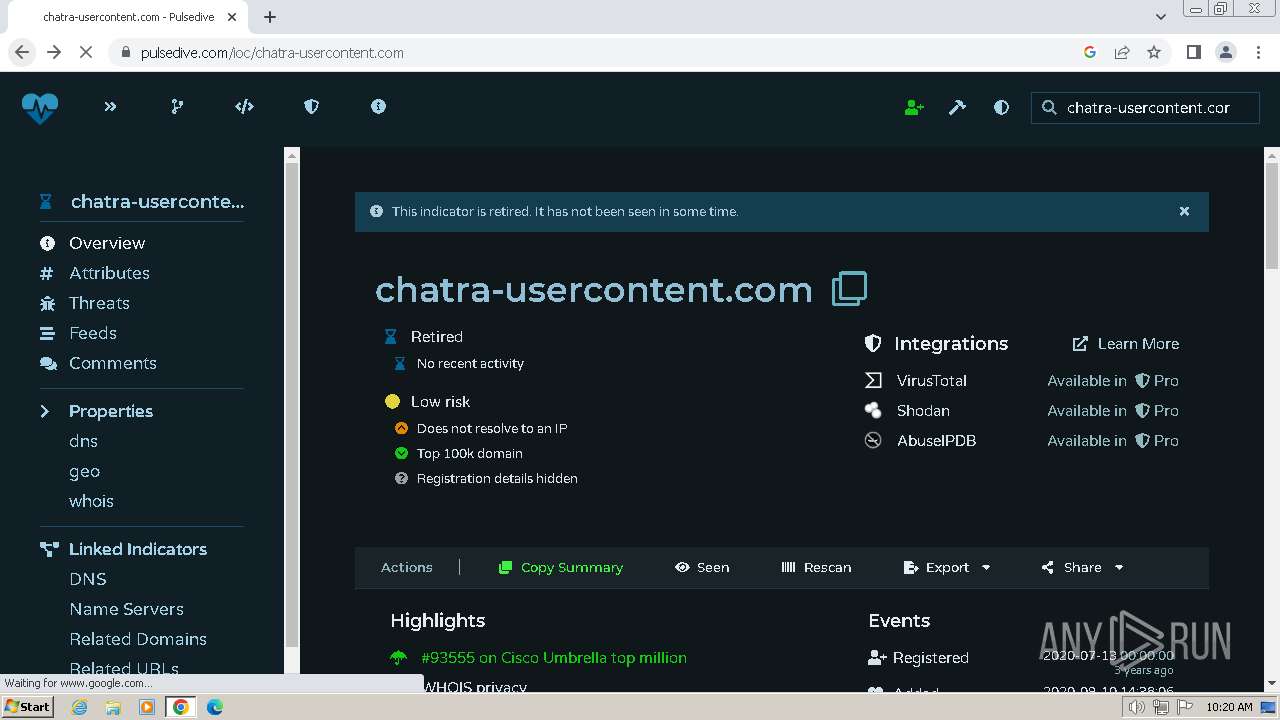Open the Share dropdown
Screen dimensions: 1280x720
click(1082, 567)
